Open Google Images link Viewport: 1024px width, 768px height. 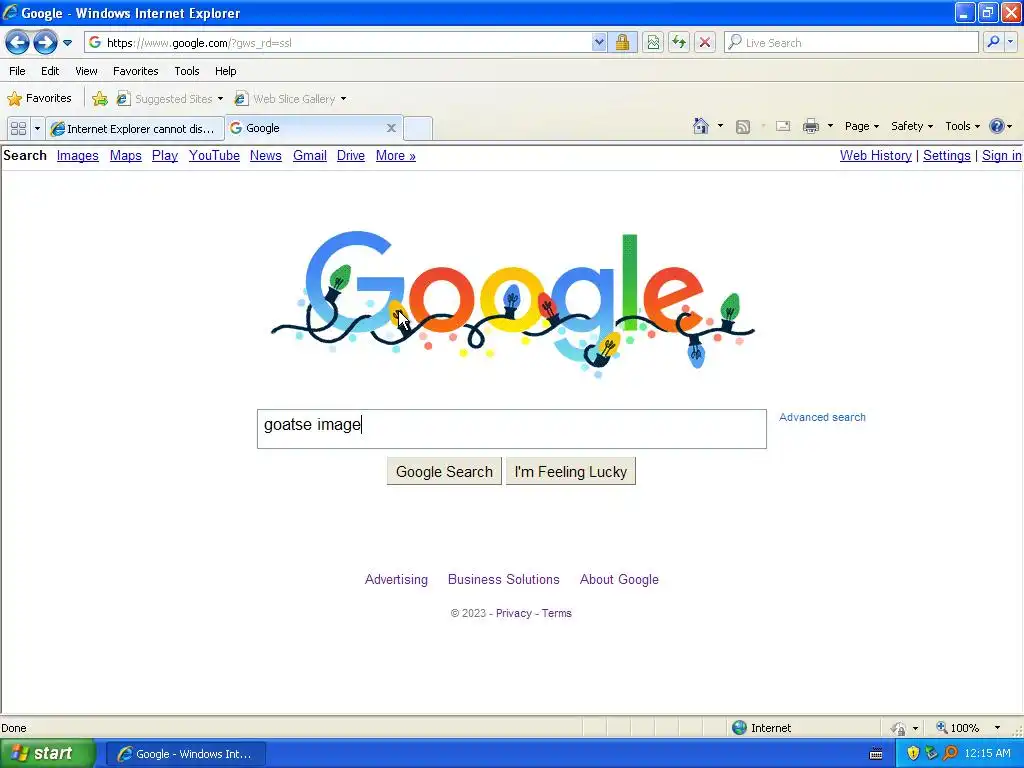click(78, 156)
